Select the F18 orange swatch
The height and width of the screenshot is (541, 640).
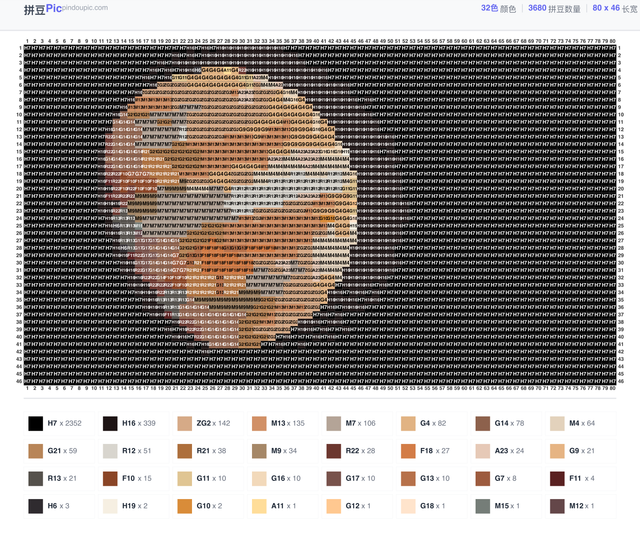[x=408, y=451]
